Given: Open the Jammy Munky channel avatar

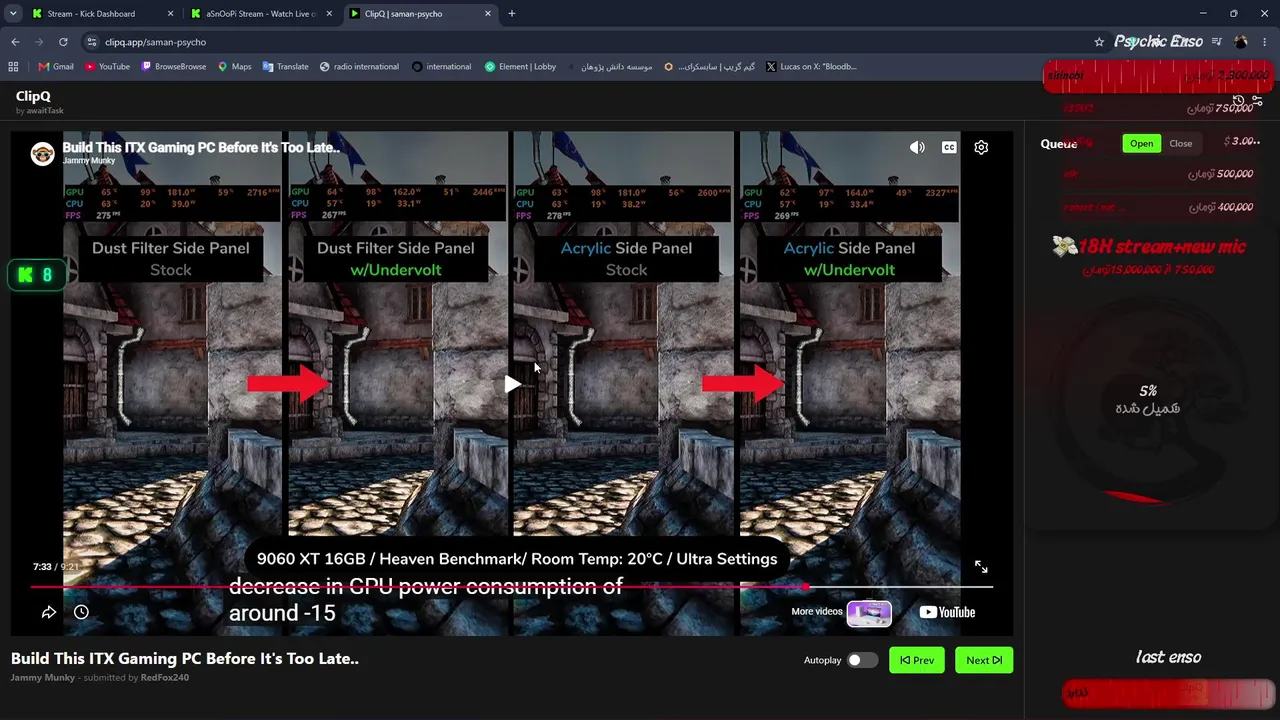Looking at the screenshot, I should tap(42, 153).
